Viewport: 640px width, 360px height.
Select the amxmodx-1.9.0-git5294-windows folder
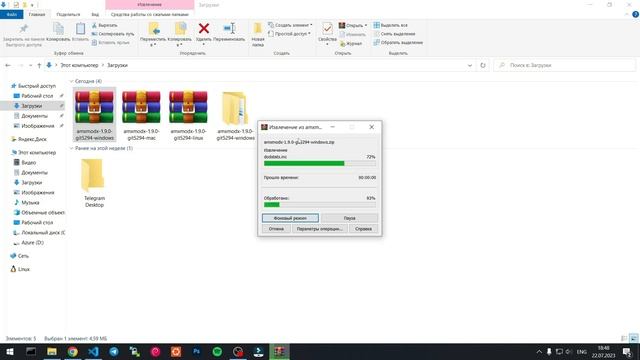(x=236, y=115)
